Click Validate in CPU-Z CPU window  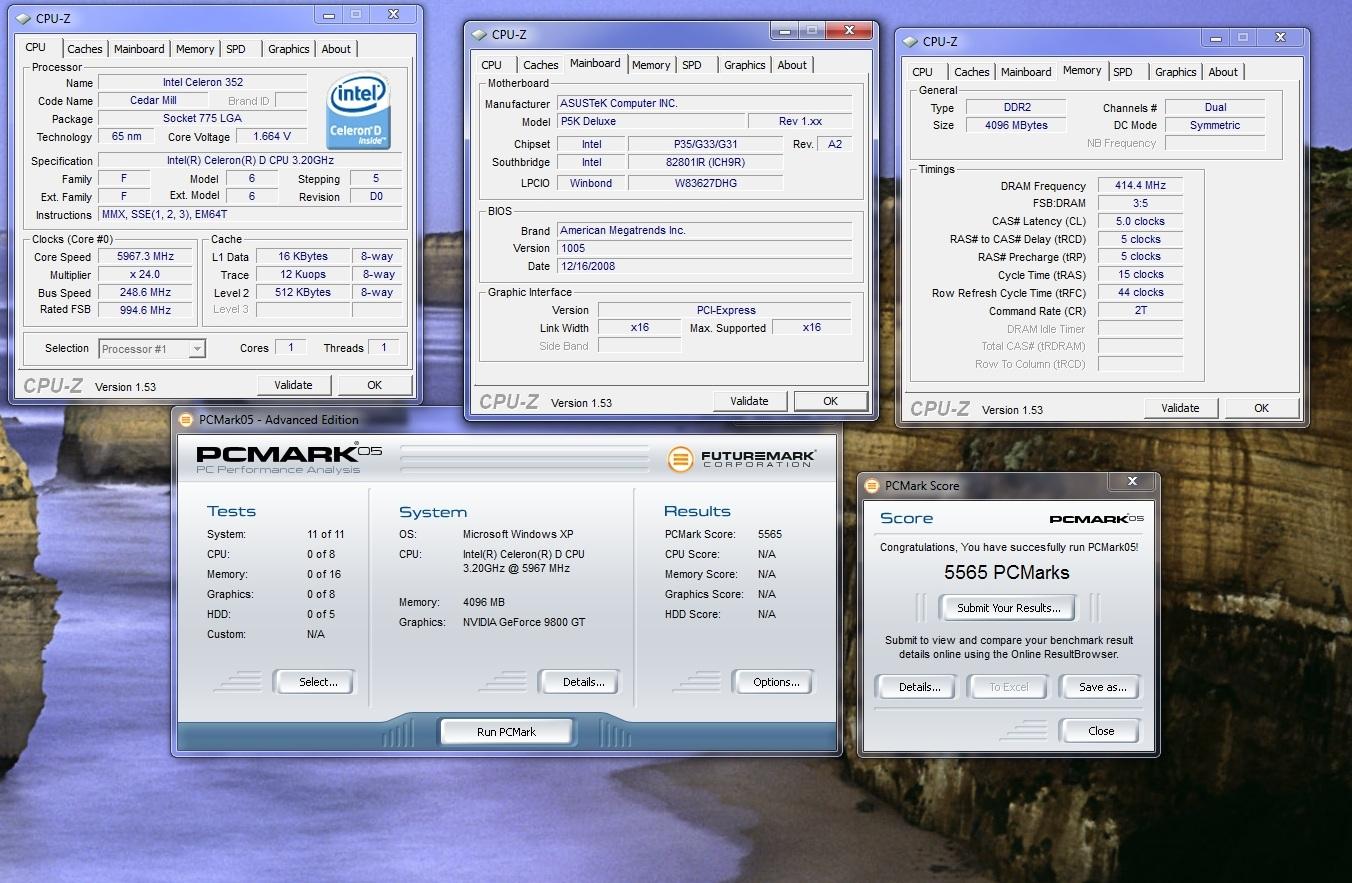pyautogui.click(x=293, y=385)
